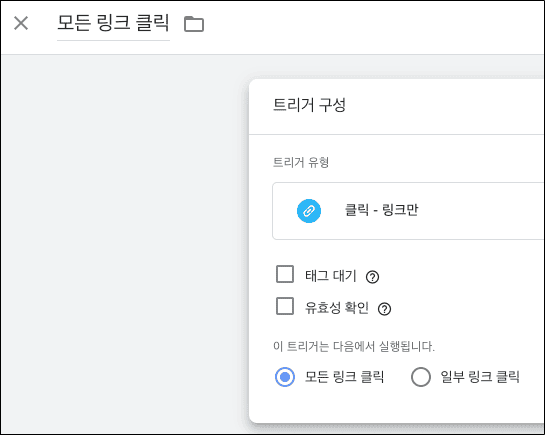Screen dimensions: 545x435
Task: Select the 일부 링크 클릭 radio button
Action: (421, 377)
